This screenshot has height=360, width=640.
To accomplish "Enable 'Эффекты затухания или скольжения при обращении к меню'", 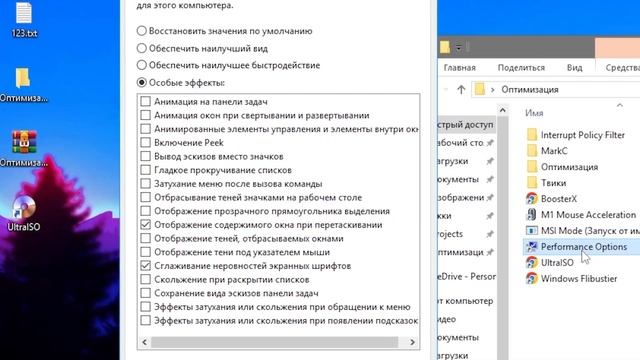I will pos(145,307).
